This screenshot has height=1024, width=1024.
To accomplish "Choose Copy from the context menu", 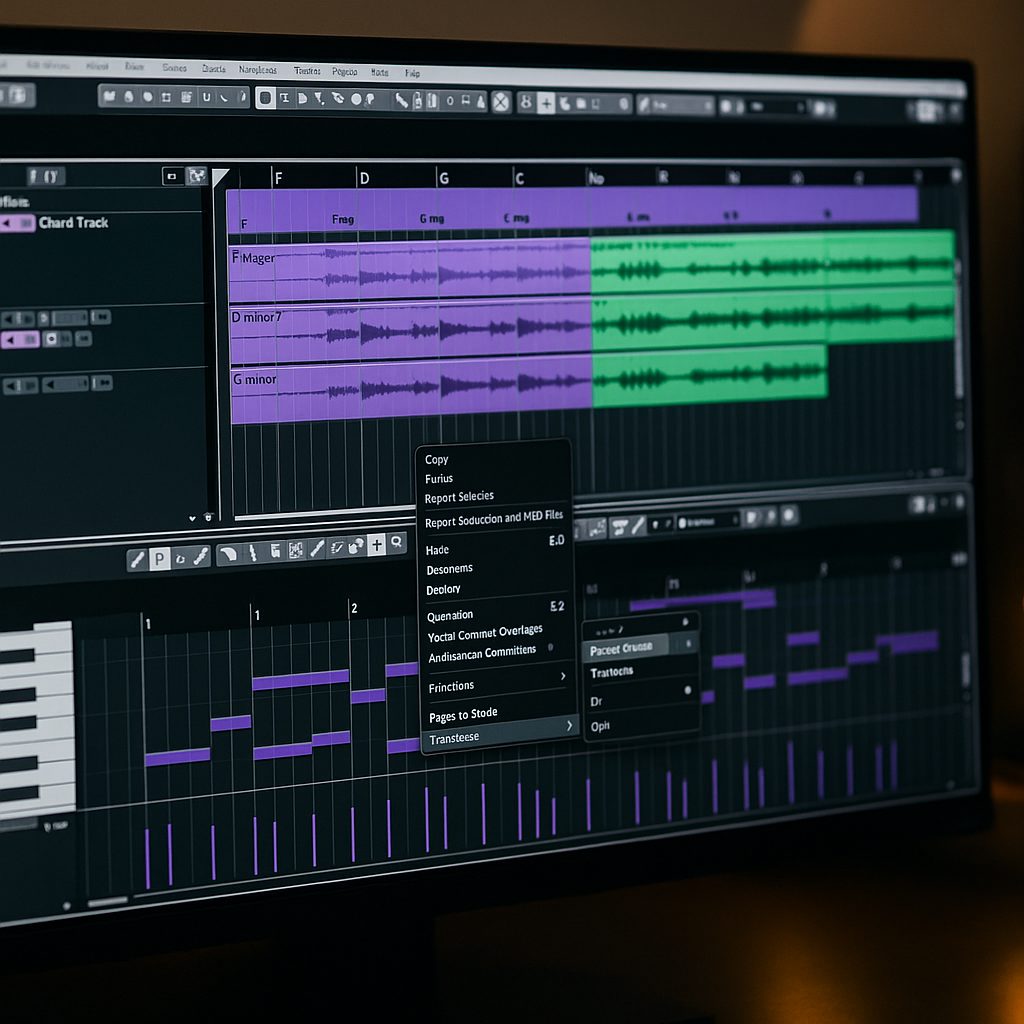I will coord(437,459).
